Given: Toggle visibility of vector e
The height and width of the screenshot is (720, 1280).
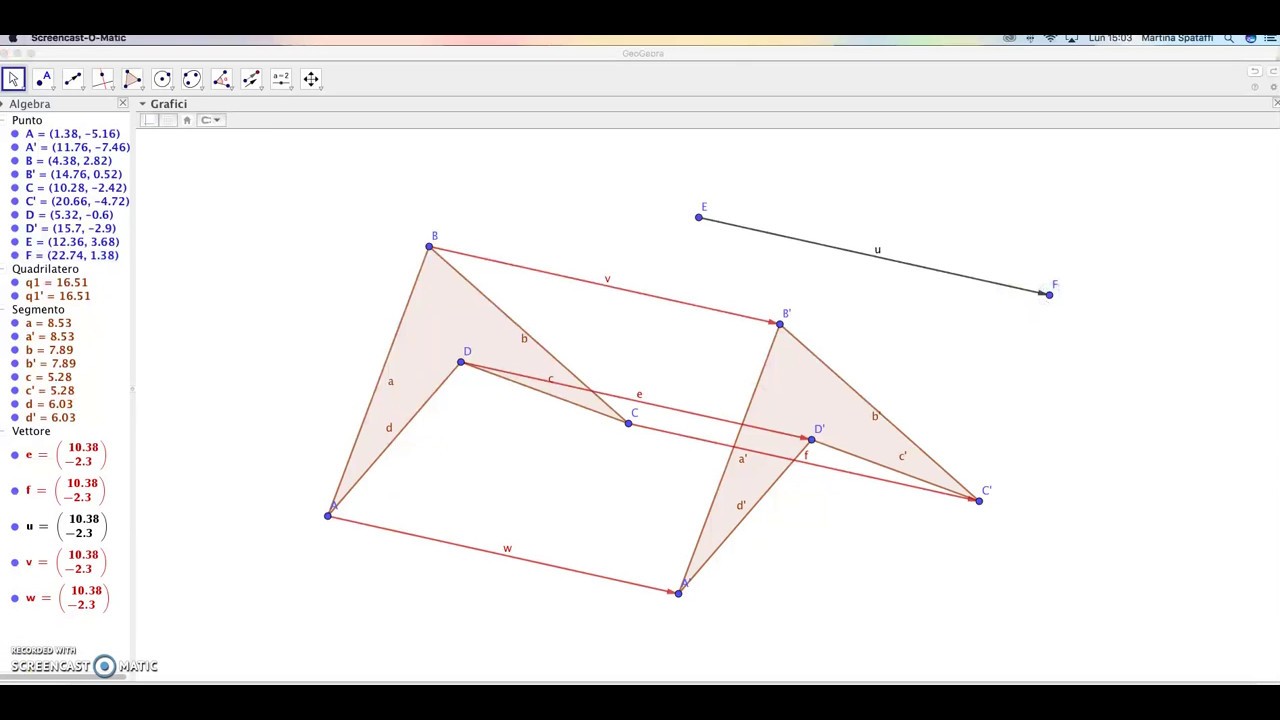Looking at the screenshot, I should 15,455.
